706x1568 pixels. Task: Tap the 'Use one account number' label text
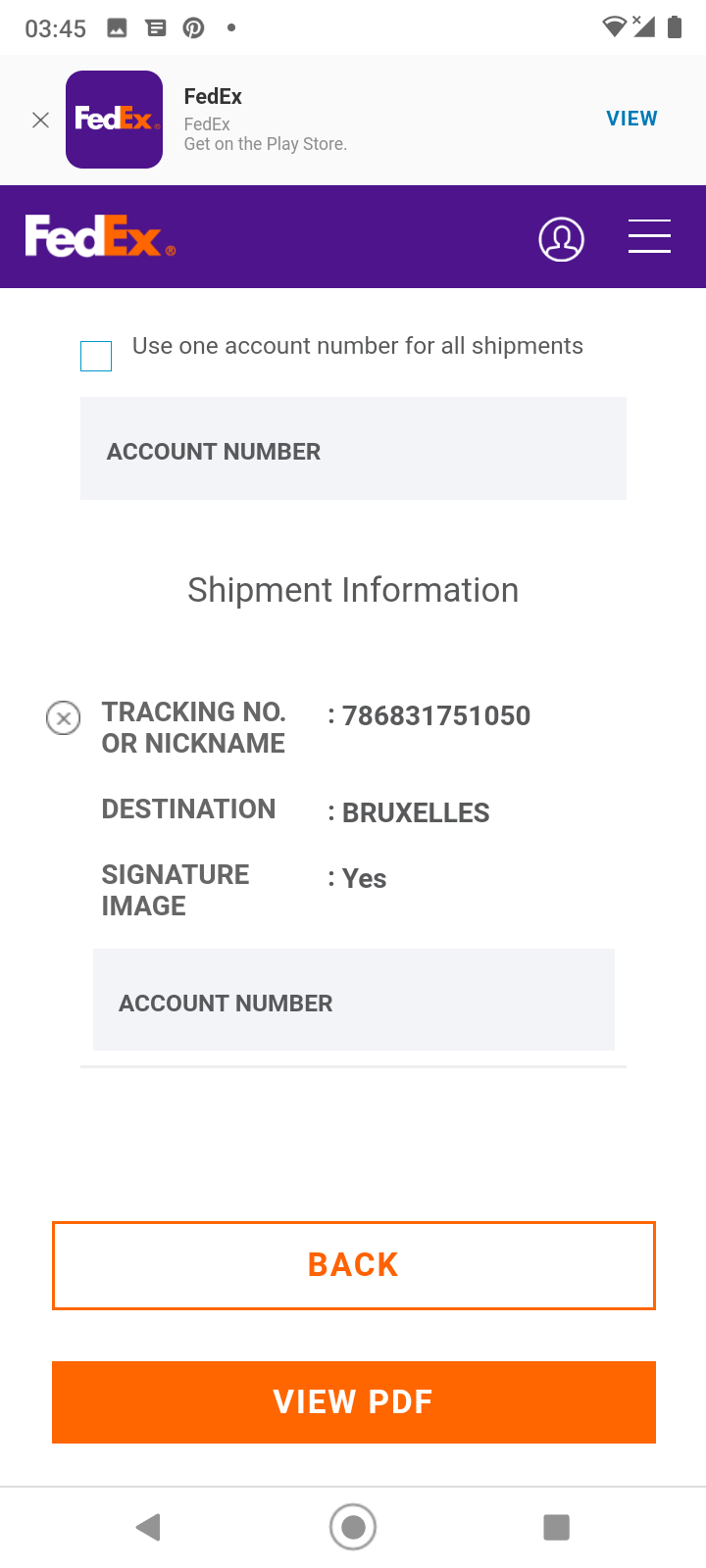coord(357,346)
